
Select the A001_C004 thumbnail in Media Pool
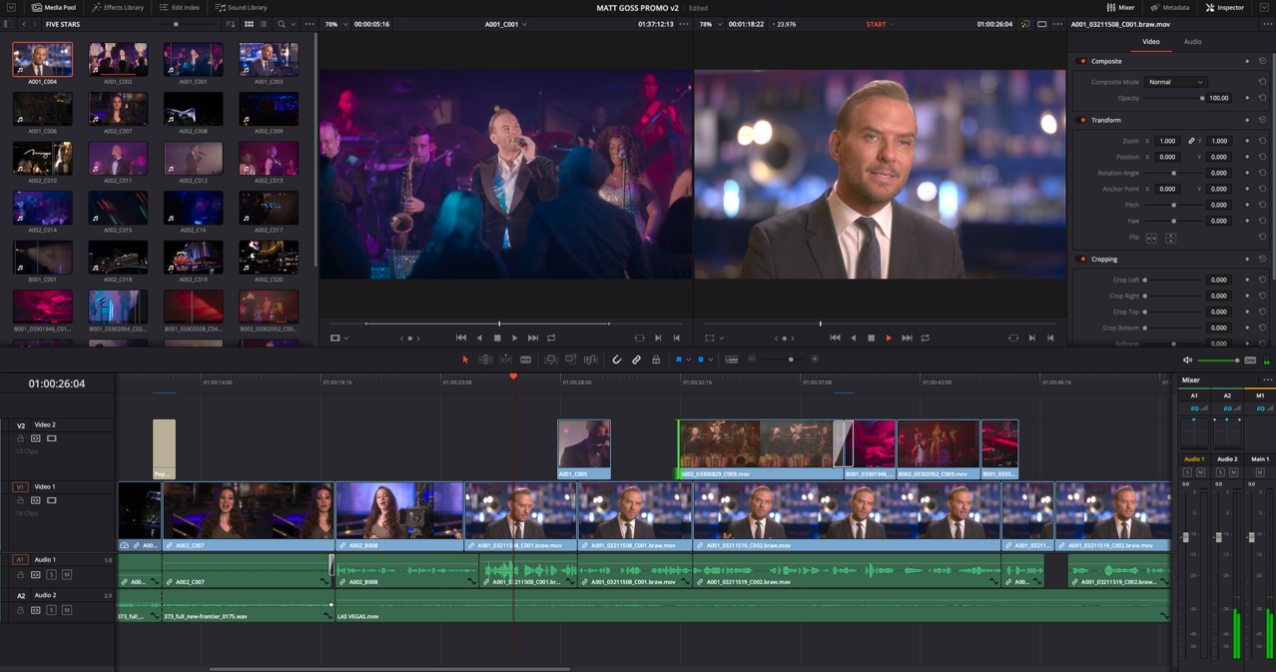point(42,60)
